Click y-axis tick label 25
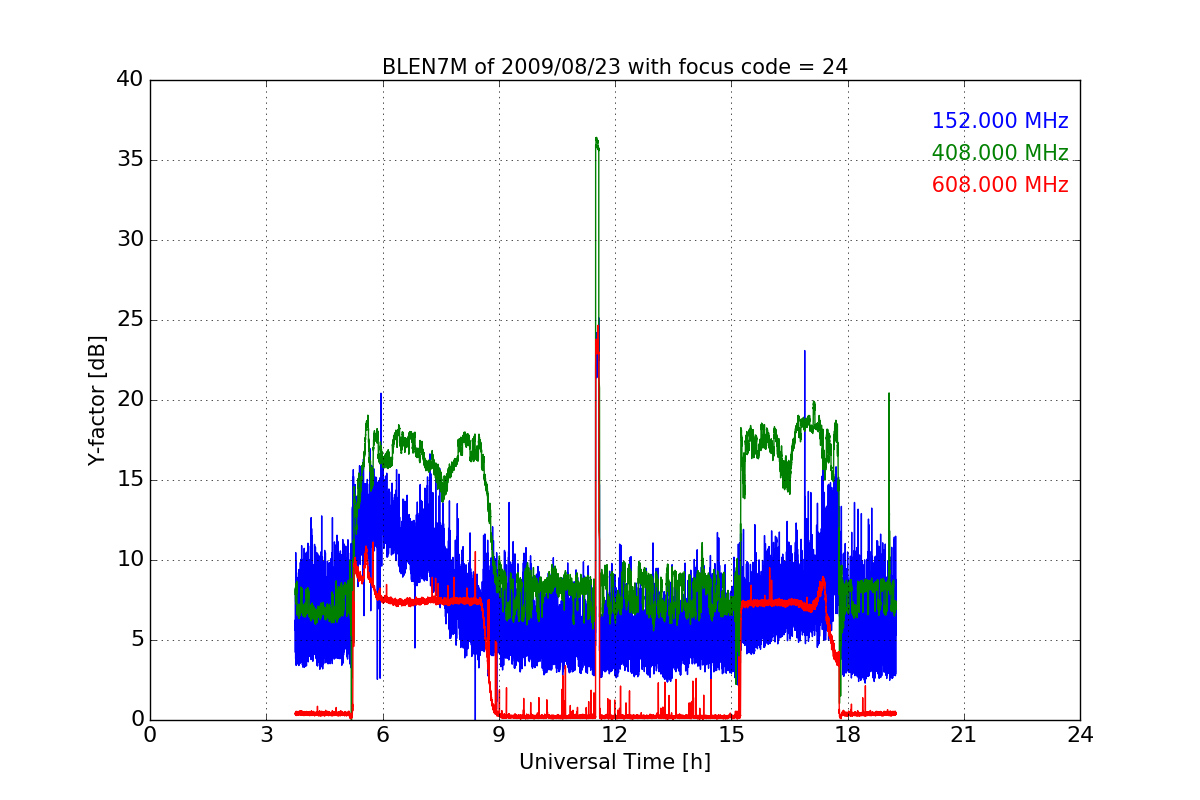Screen dimensions: 1200x800 130,320
